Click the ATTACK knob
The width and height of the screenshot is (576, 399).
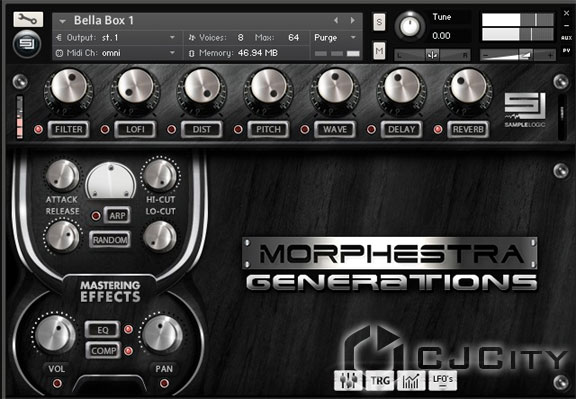click(x=62, y=176)
